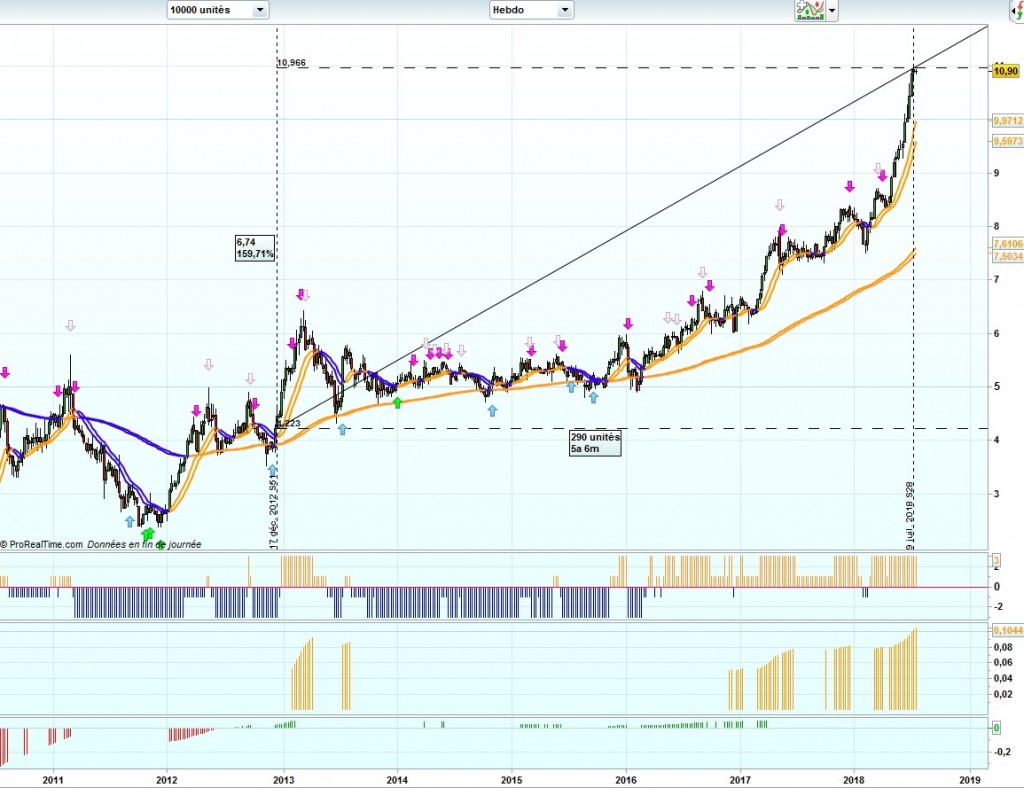
Task: Click the yellow 10,90 current price label
Action: [1004, 69]
